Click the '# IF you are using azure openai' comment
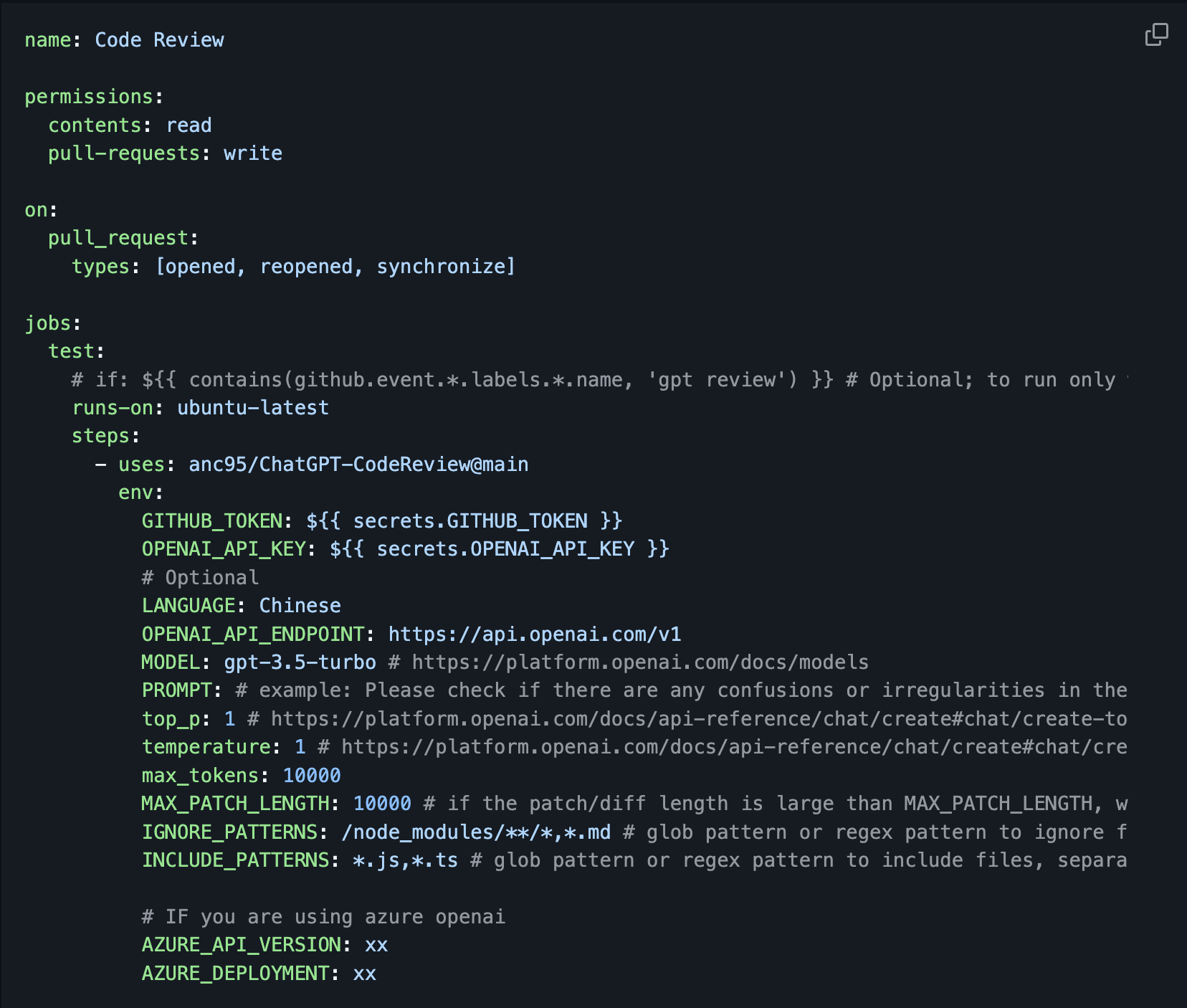 (x=324, y=917)
